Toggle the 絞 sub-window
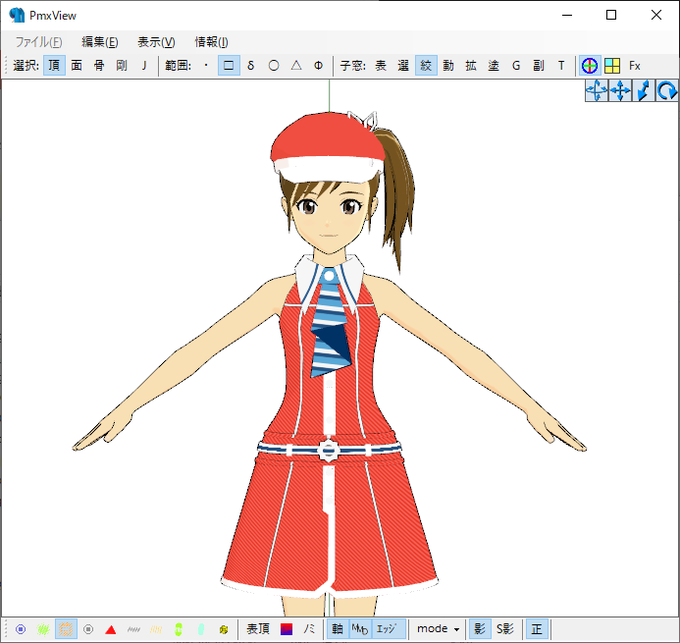680x643 pixels. pos(426,65)
